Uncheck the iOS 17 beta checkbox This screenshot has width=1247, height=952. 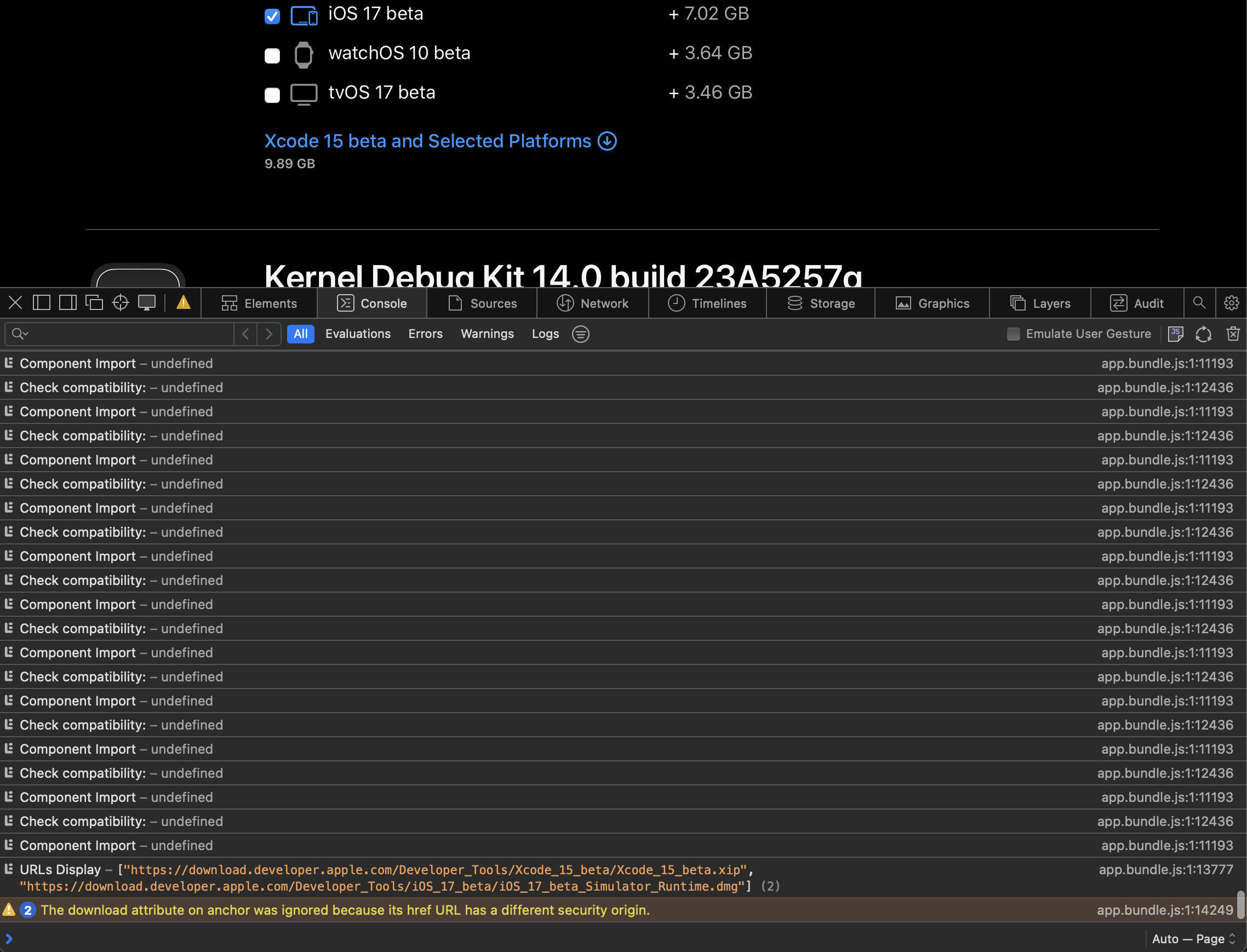[273, 16]
